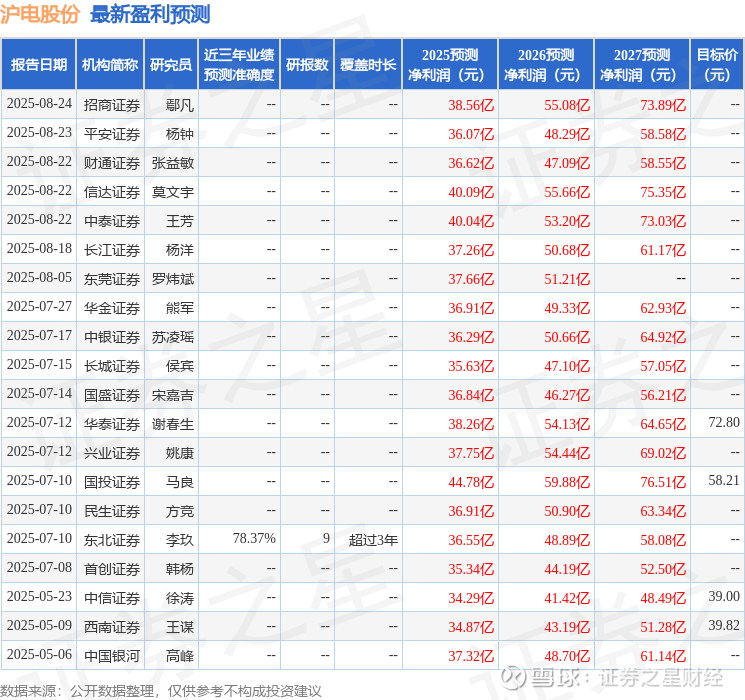The height and width of the screenshot is (700, 745).
Task: Click the 2026预测净利润 column header
Action: click(x=546, y=65)
